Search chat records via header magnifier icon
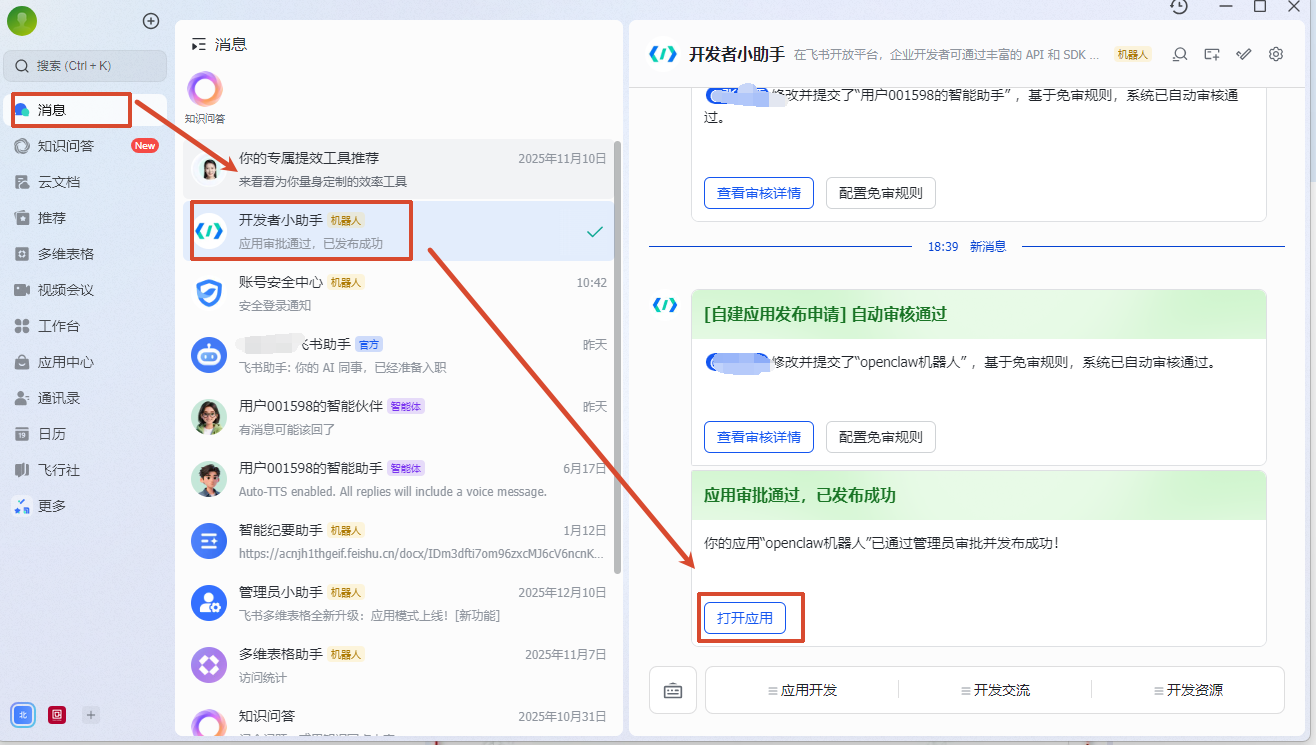This screenshot has height=745, width=1316. (1180, 54)
